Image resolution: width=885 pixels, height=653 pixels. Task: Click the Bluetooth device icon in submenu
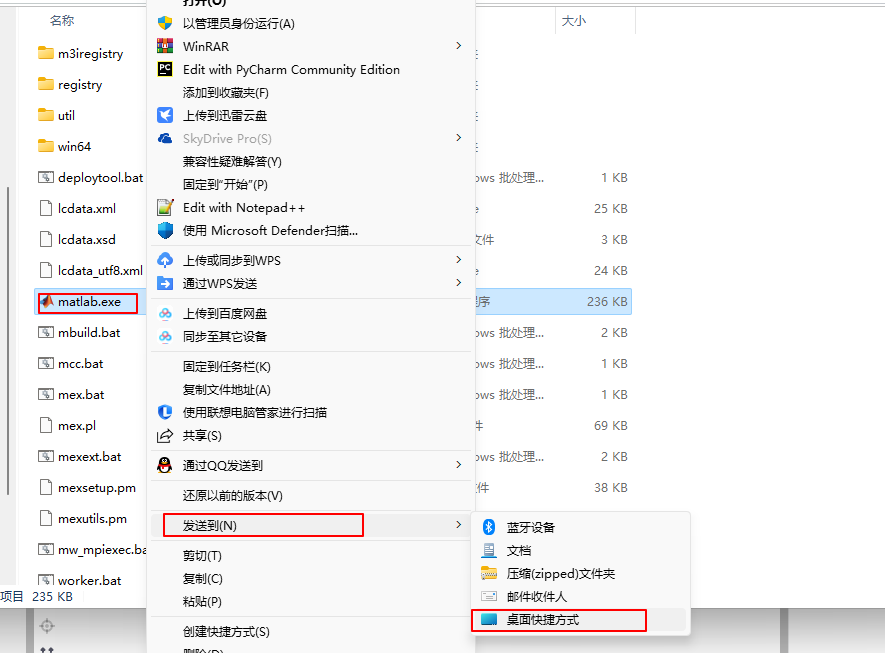tap(489, 527)
